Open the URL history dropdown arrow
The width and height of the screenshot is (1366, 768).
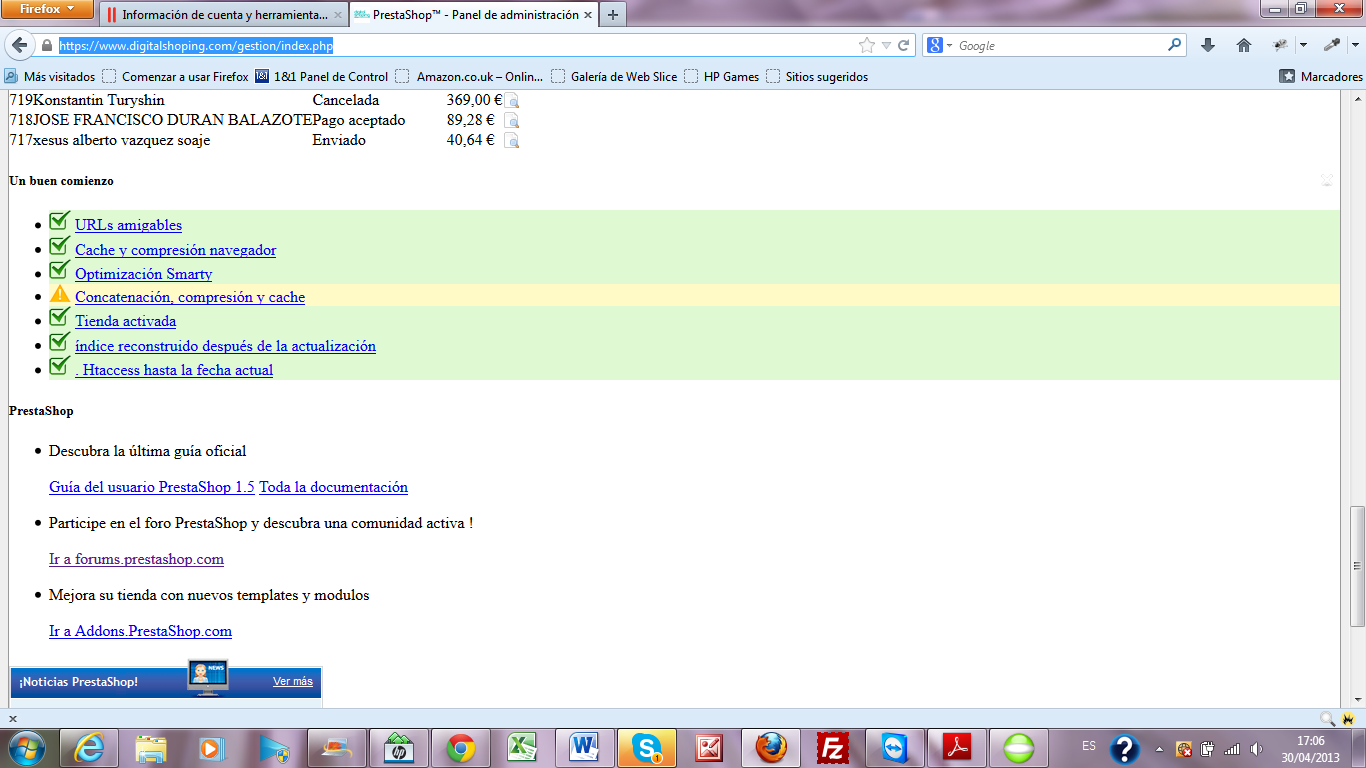click(x=886, y=45)
